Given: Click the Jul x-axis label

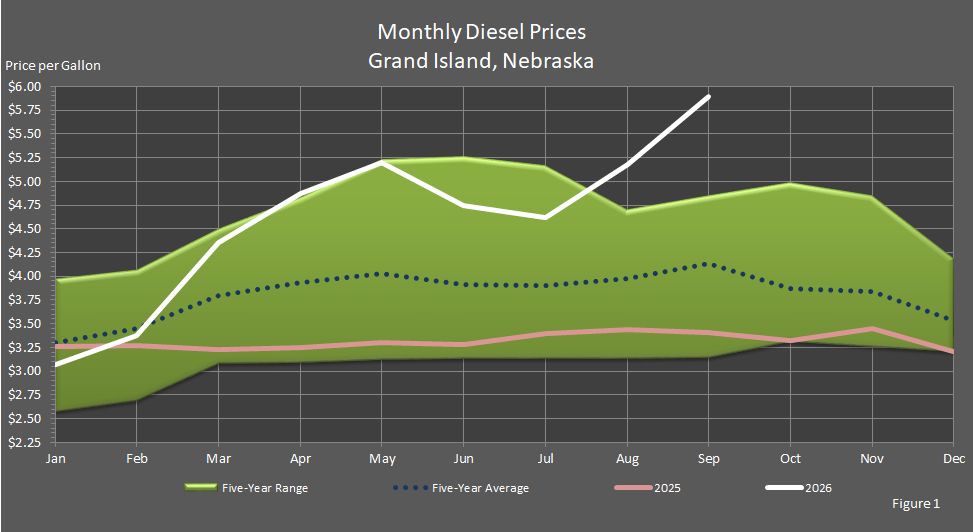Looking at the screenshot, I should click(x=545, y=459).
